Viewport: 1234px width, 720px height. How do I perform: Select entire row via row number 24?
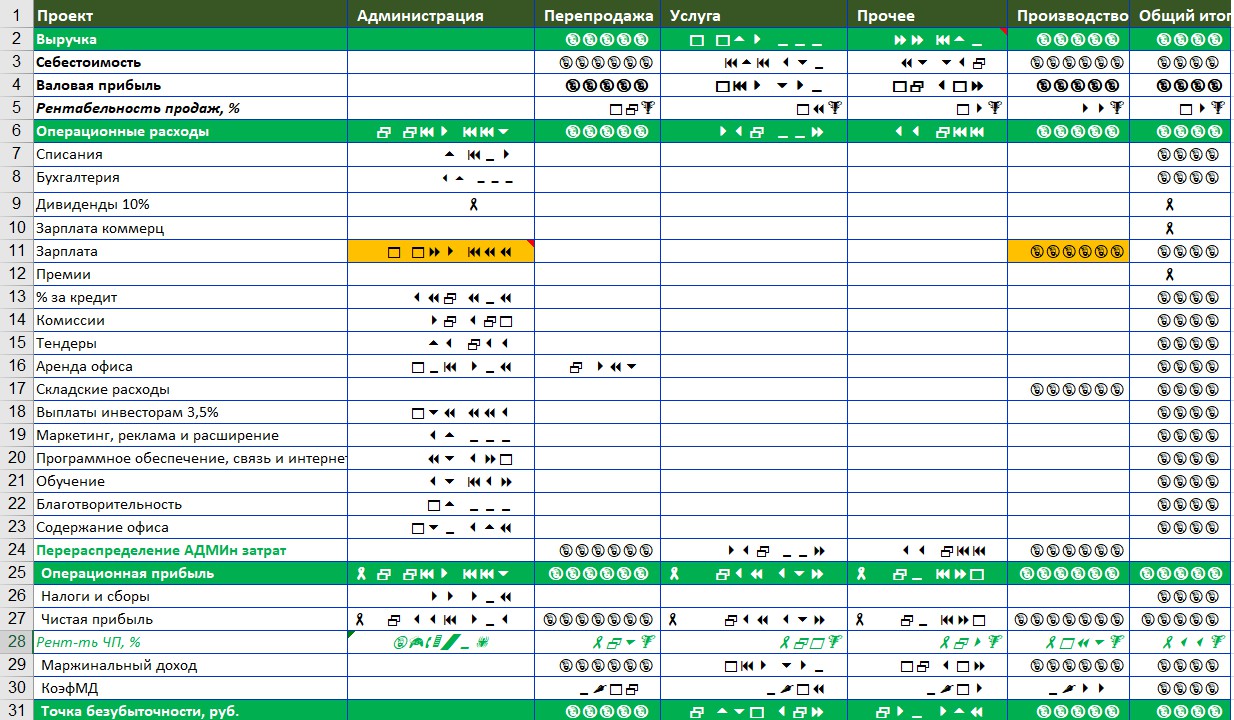click(x=16, y=550)
